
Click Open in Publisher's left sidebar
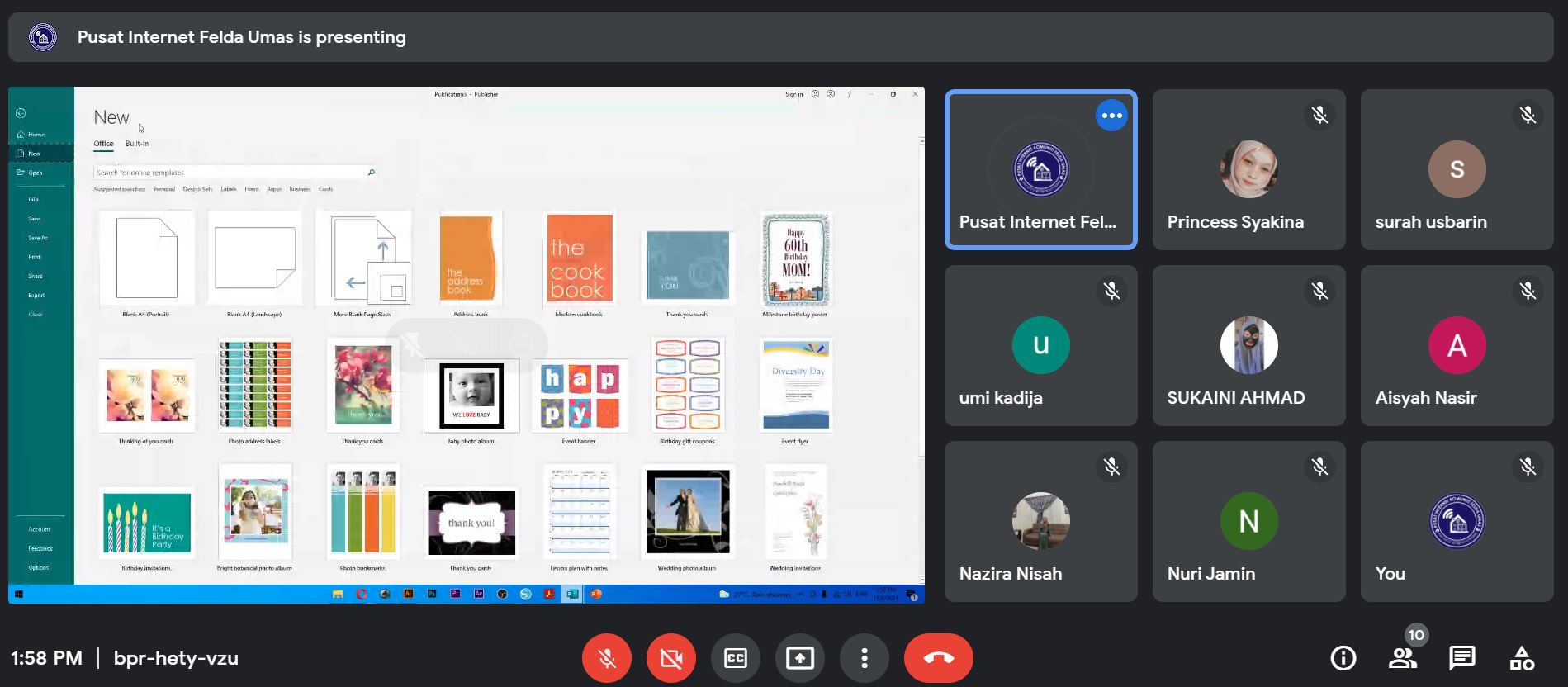(35, 173)
